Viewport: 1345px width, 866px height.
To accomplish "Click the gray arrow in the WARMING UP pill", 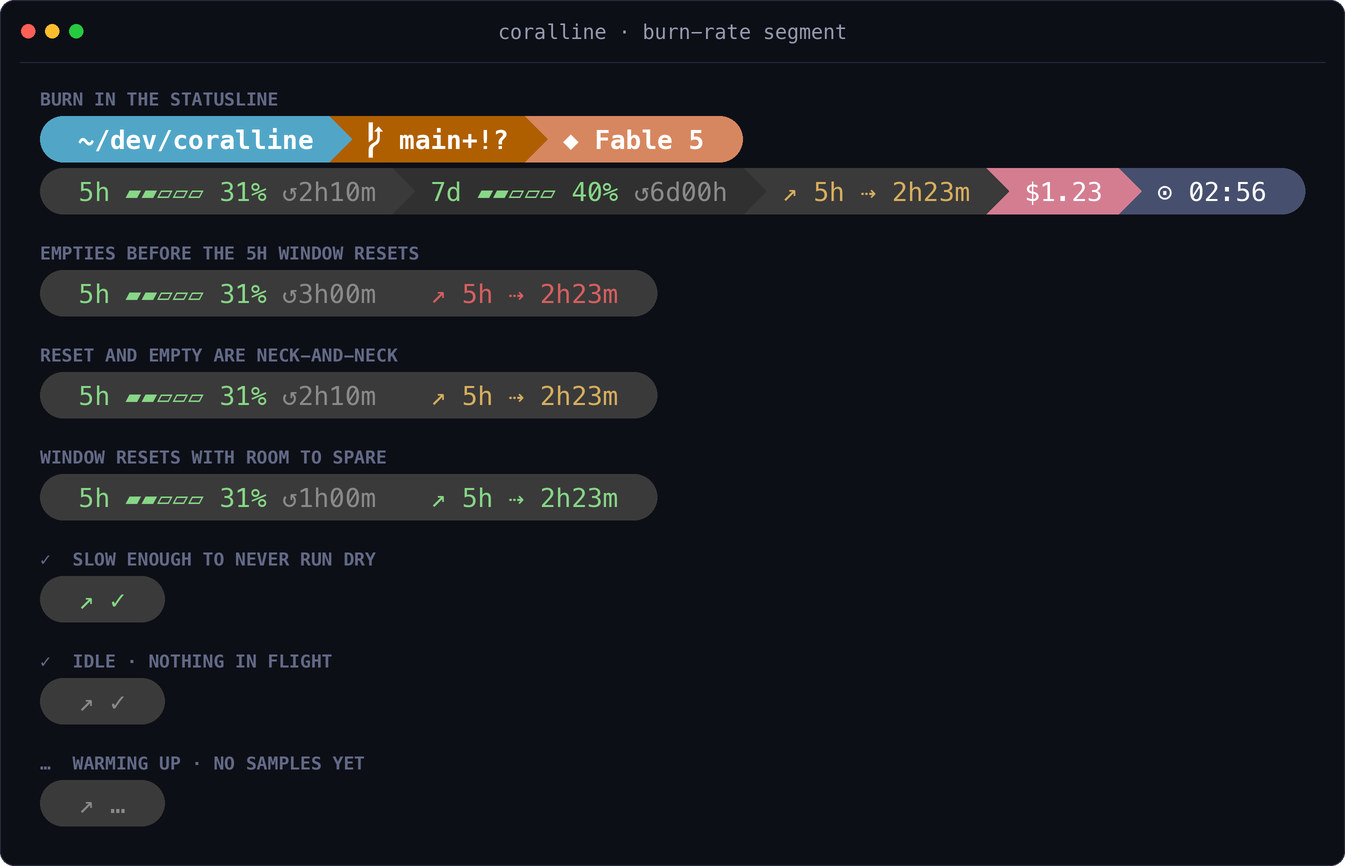I will point(86,806).
